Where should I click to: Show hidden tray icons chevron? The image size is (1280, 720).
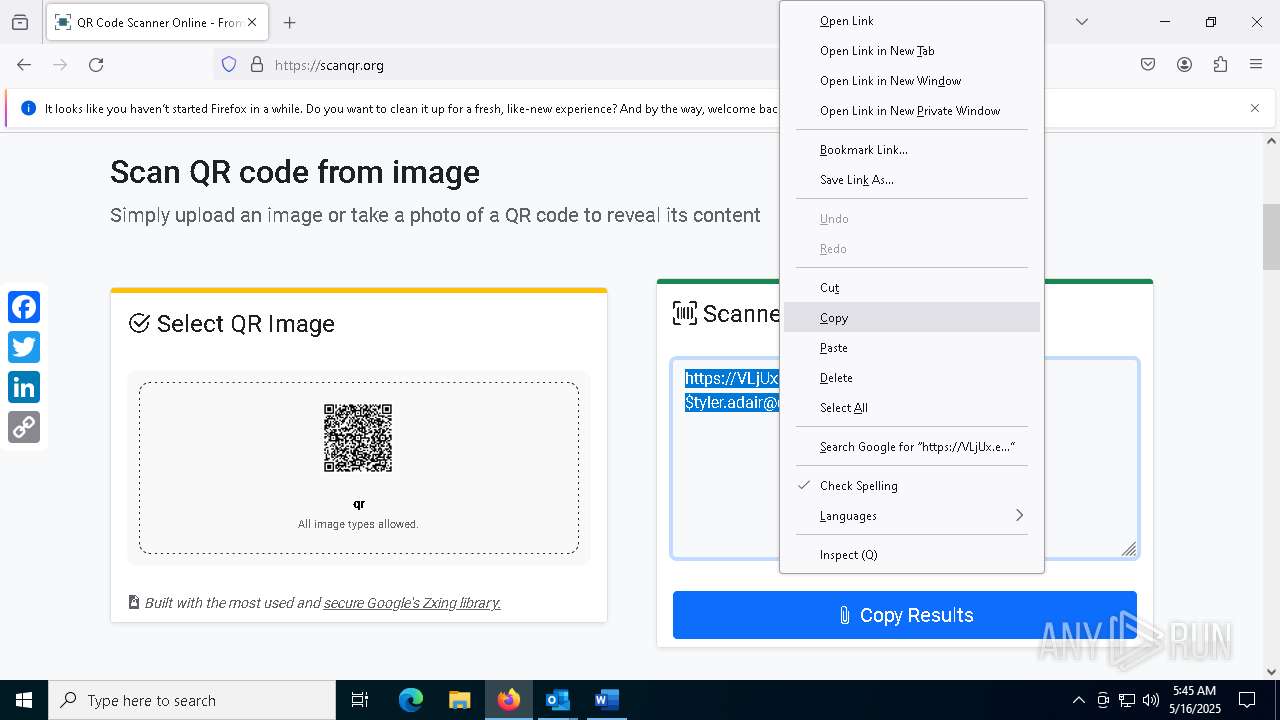[x=1078, y=700]
